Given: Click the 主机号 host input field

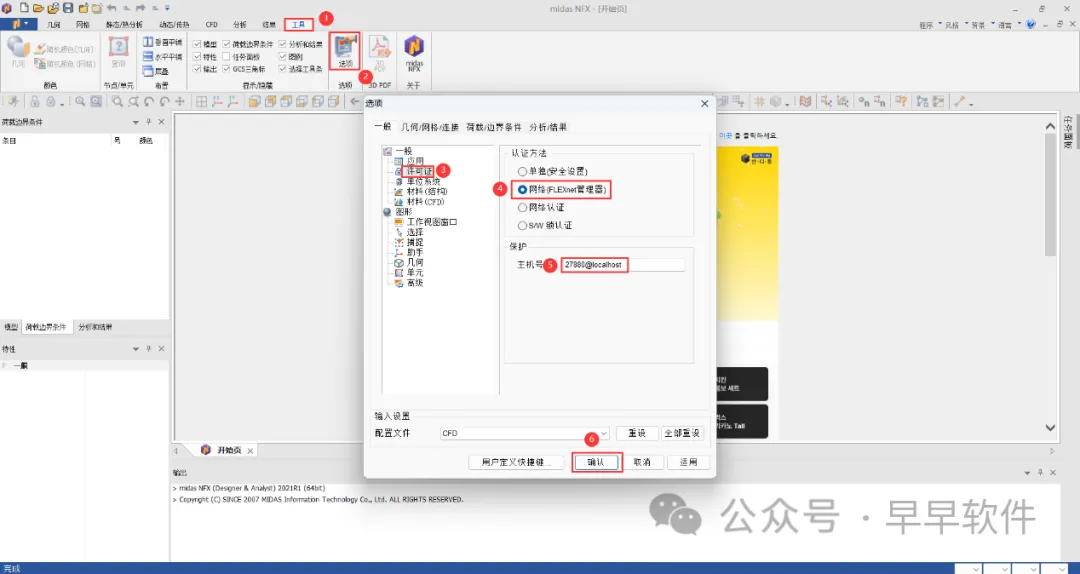Looking at the screenshot, I should [623, 265].
